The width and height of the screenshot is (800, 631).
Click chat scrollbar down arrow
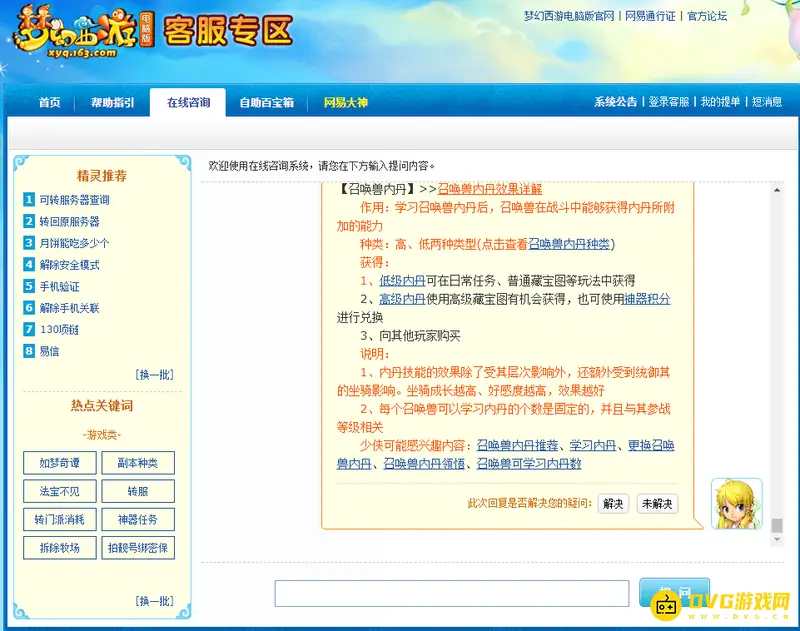(777, 539)
